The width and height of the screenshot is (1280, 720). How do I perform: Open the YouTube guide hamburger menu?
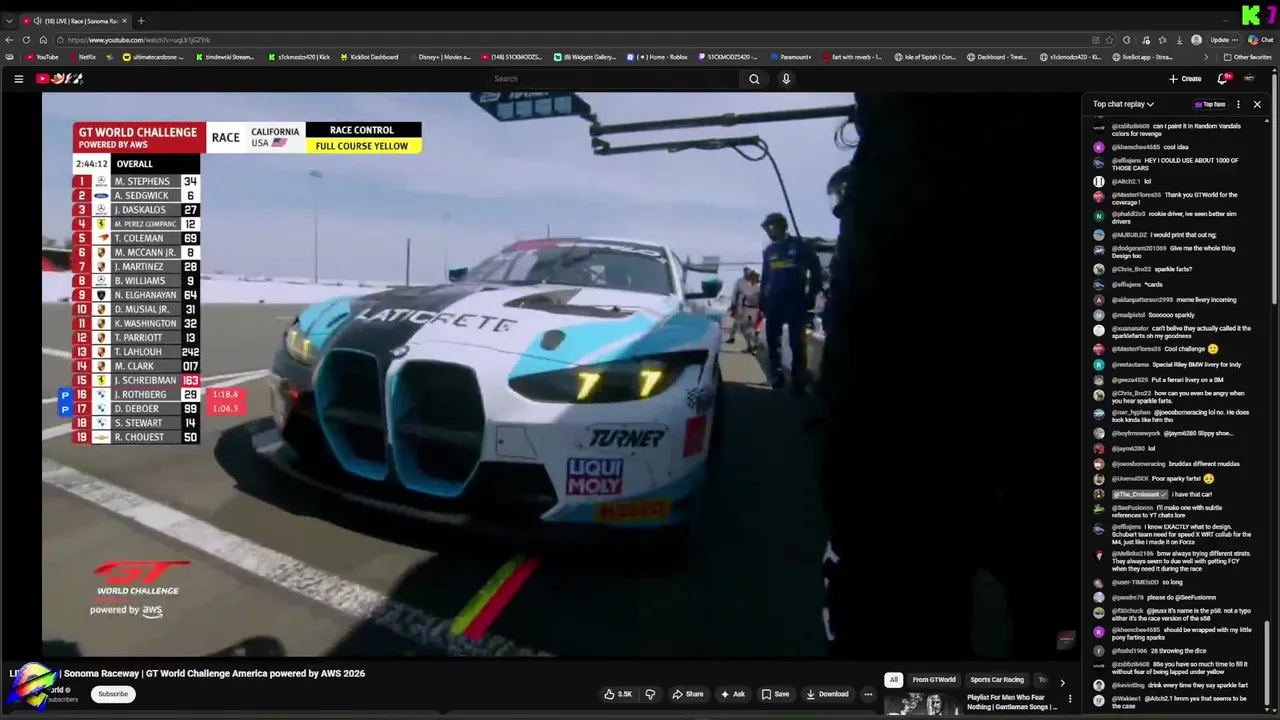[18, 79]
